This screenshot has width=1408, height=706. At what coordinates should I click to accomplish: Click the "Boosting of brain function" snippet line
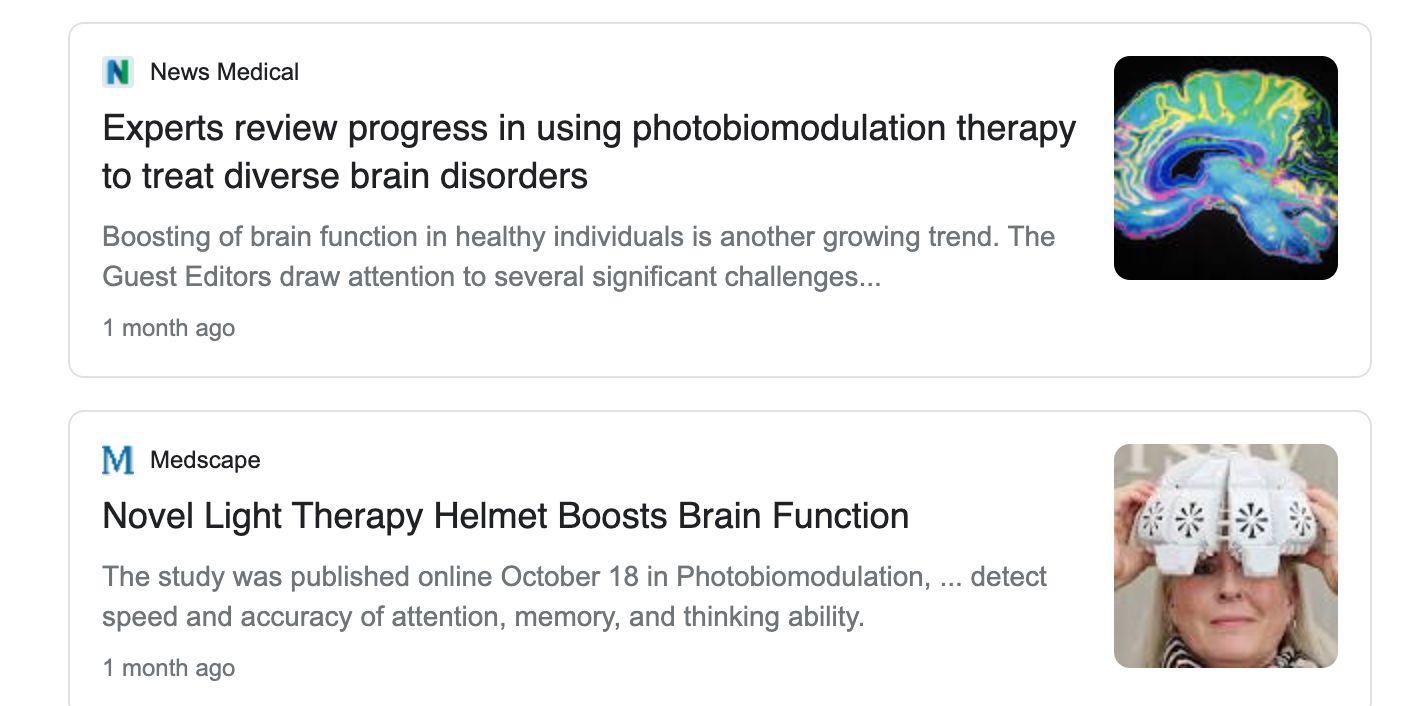[578, 237]
